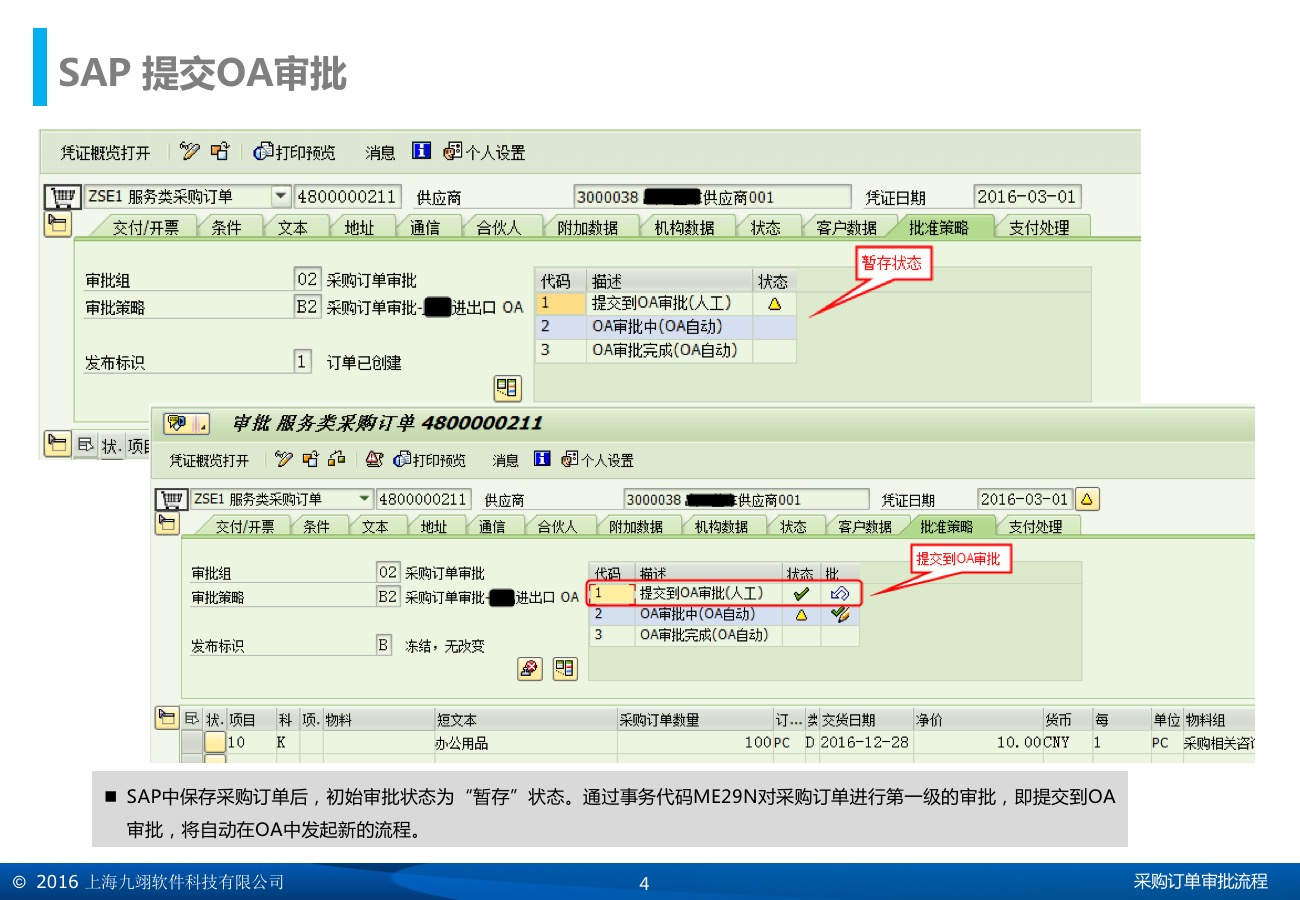Open the 机构数据 tab in lower window
Screen dimensions: 1300x900
tap(721, 527)
